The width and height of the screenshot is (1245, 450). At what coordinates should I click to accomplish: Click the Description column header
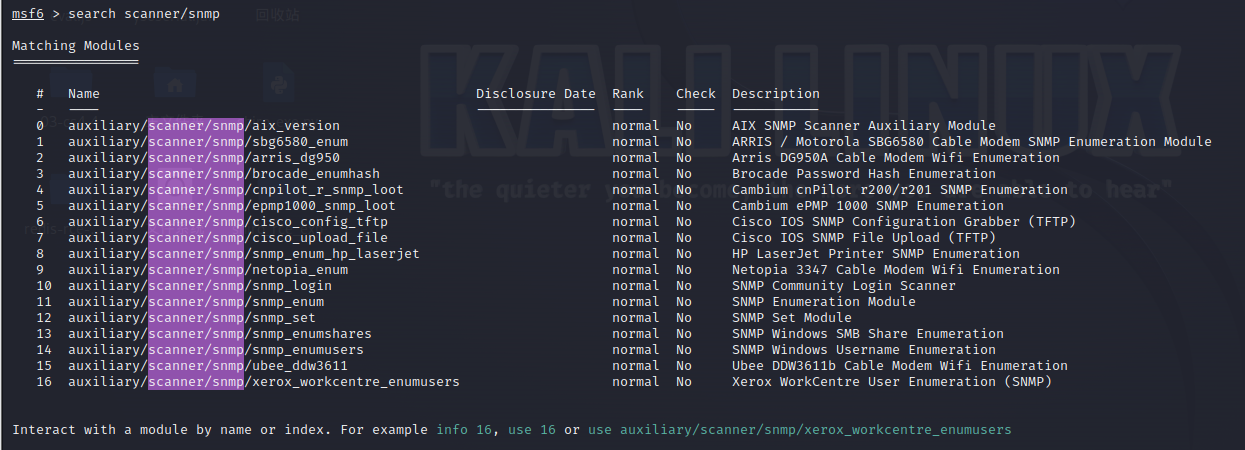pyautogui.click(x=775, y=94)
